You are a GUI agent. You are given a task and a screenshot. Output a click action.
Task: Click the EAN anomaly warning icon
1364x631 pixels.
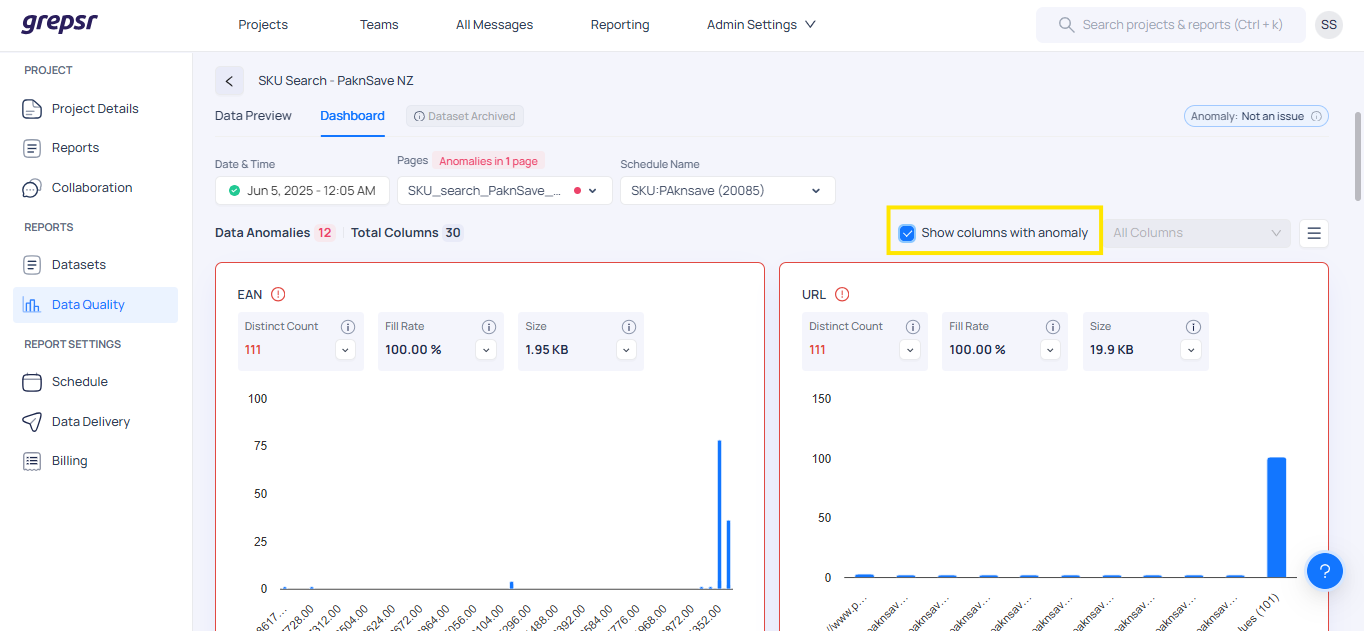click(278, 294)
